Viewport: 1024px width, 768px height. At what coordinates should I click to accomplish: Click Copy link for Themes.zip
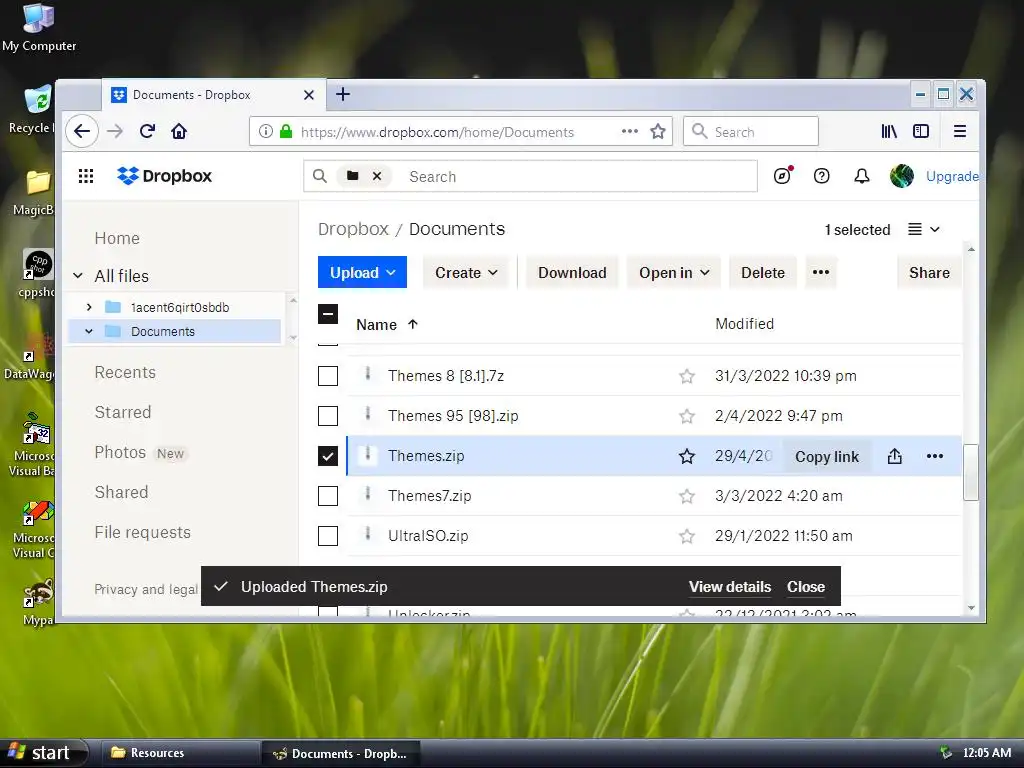click(x=827, y=456)
